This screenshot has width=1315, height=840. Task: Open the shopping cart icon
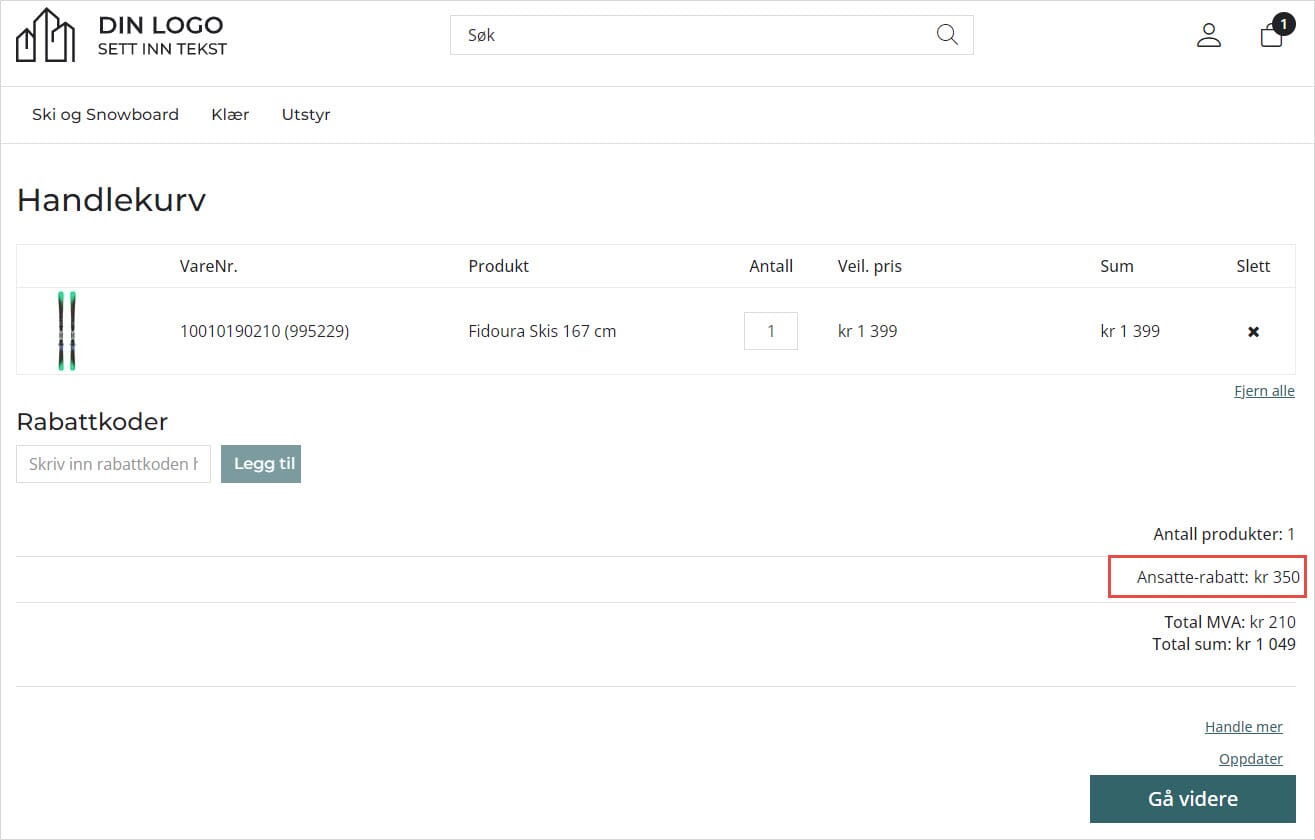pos(1271,35)
